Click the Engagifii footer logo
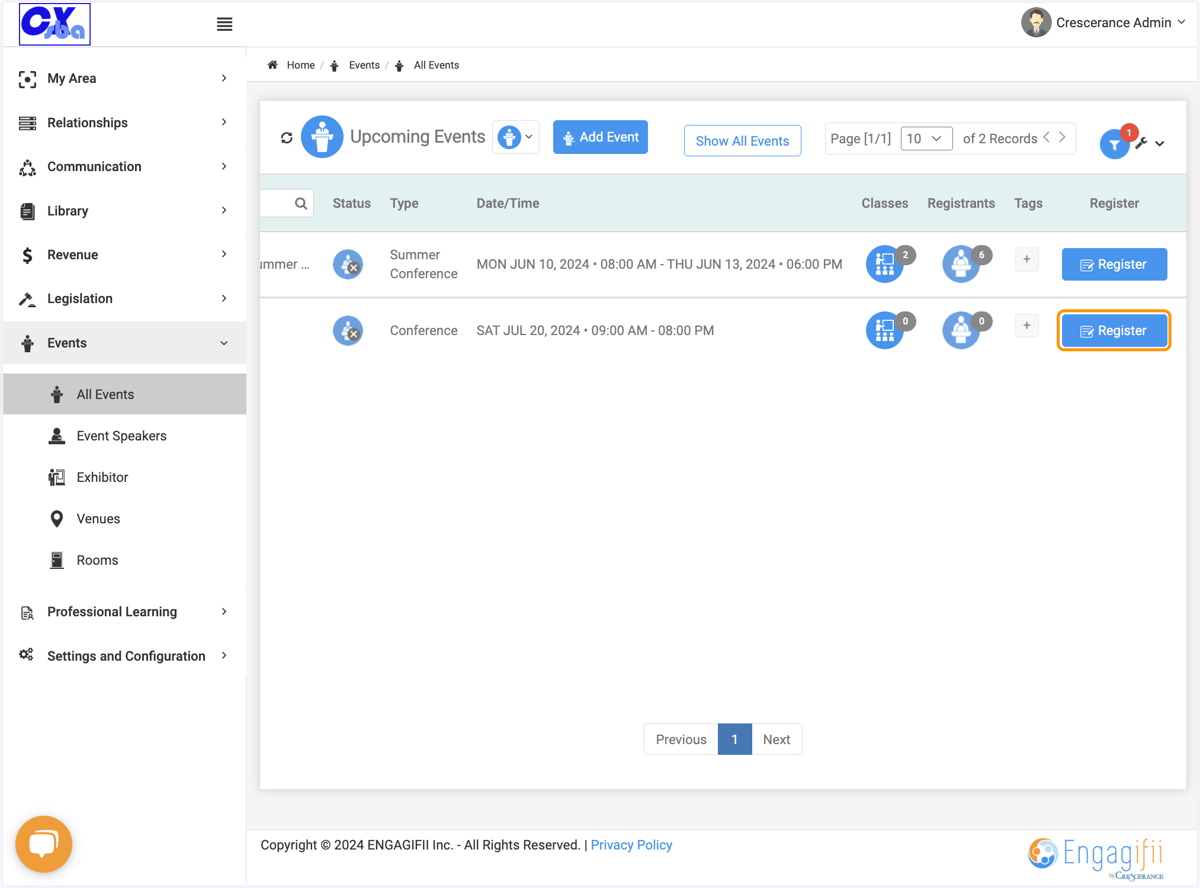This screenshot has height=888, width=1200. tap(1096, 858)
